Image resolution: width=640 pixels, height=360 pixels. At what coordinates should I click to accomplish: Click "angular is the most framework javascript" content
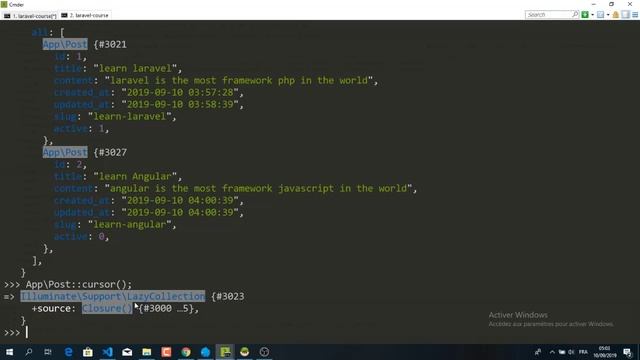258,189
